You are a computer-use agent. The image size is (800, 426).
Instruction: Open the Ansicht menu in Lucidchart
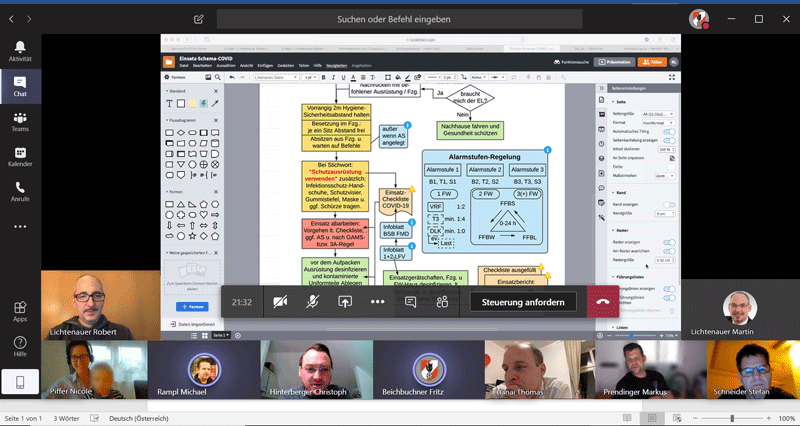click(246, 66)
